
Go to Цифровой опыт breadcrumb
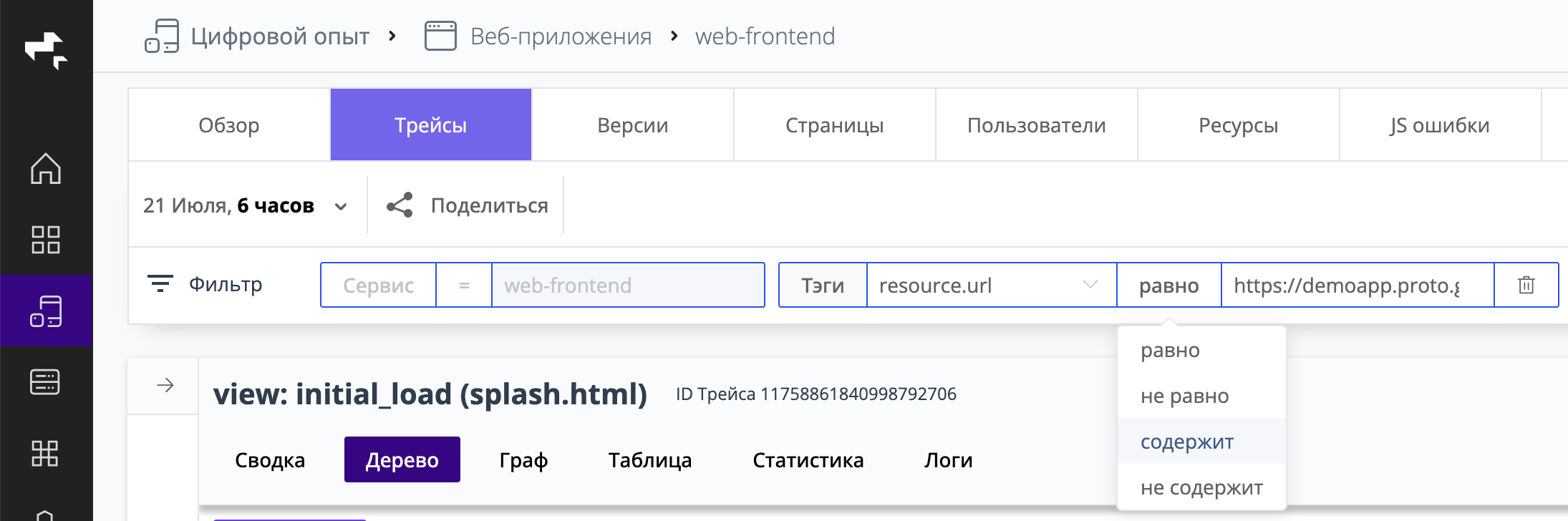[280, 36]
